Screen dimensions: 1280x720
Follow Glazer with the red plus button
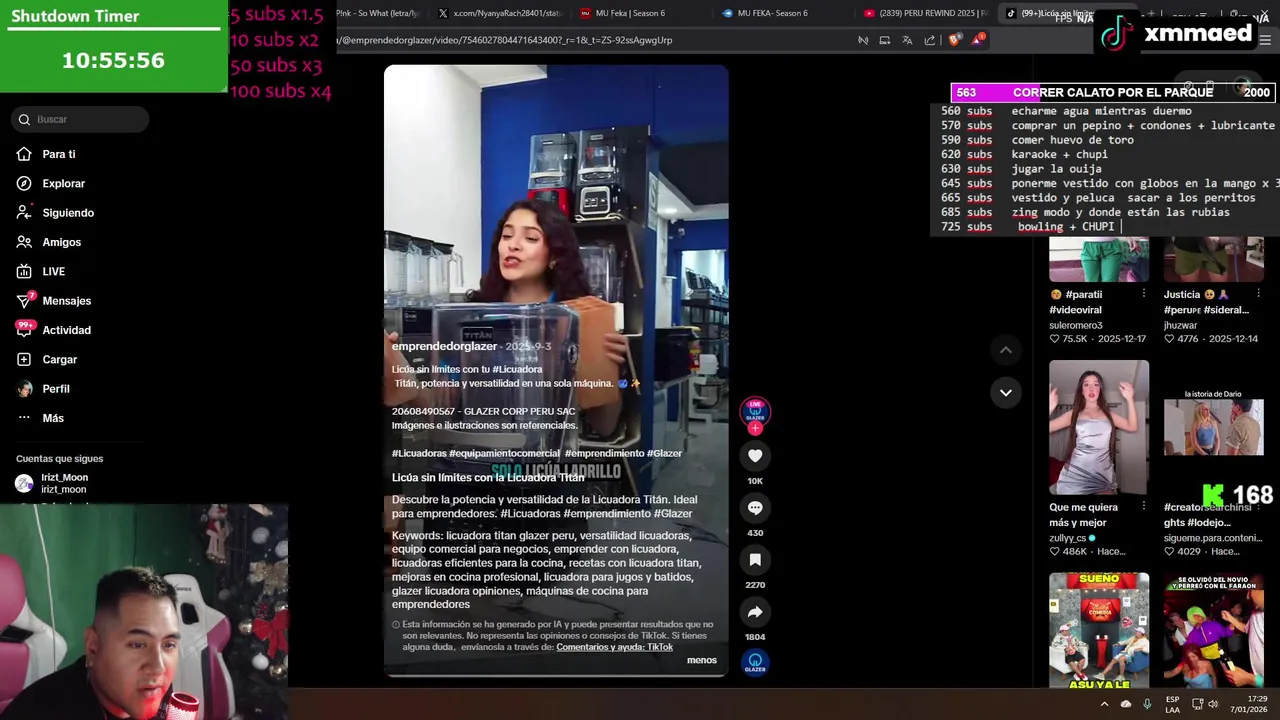click(755, 428)
